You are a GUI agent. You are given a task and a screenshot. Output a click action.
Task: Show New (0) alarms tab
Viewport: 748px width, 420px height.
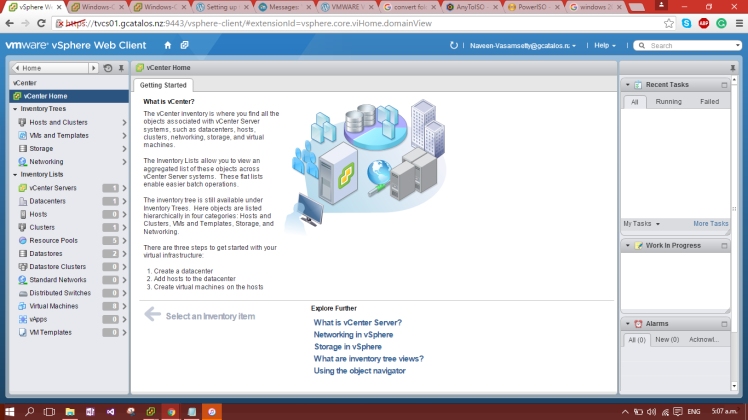click(667, 340)
